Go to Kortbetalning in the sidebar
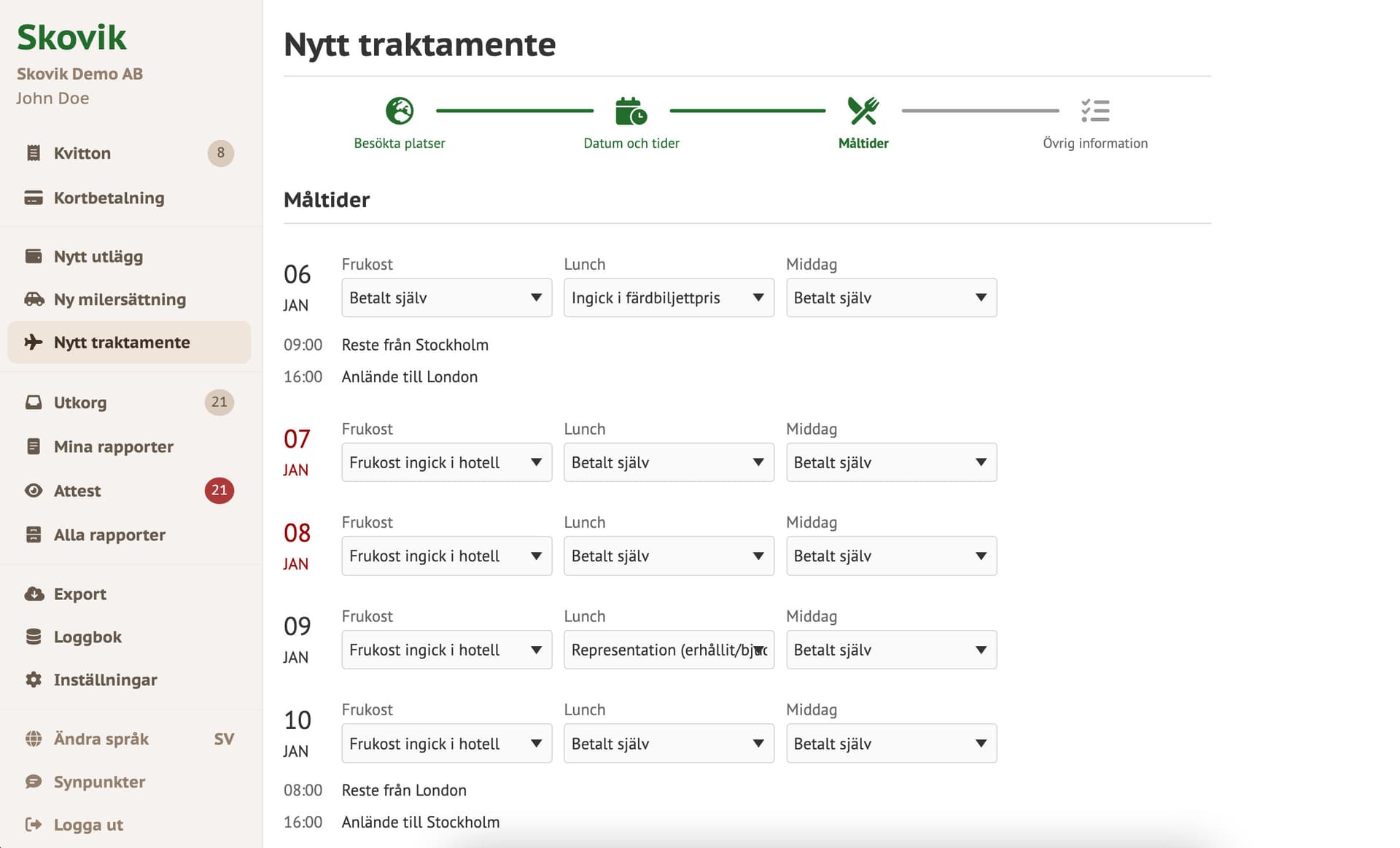This screenshot has width=1400, height=848. [x=129, y=198]
